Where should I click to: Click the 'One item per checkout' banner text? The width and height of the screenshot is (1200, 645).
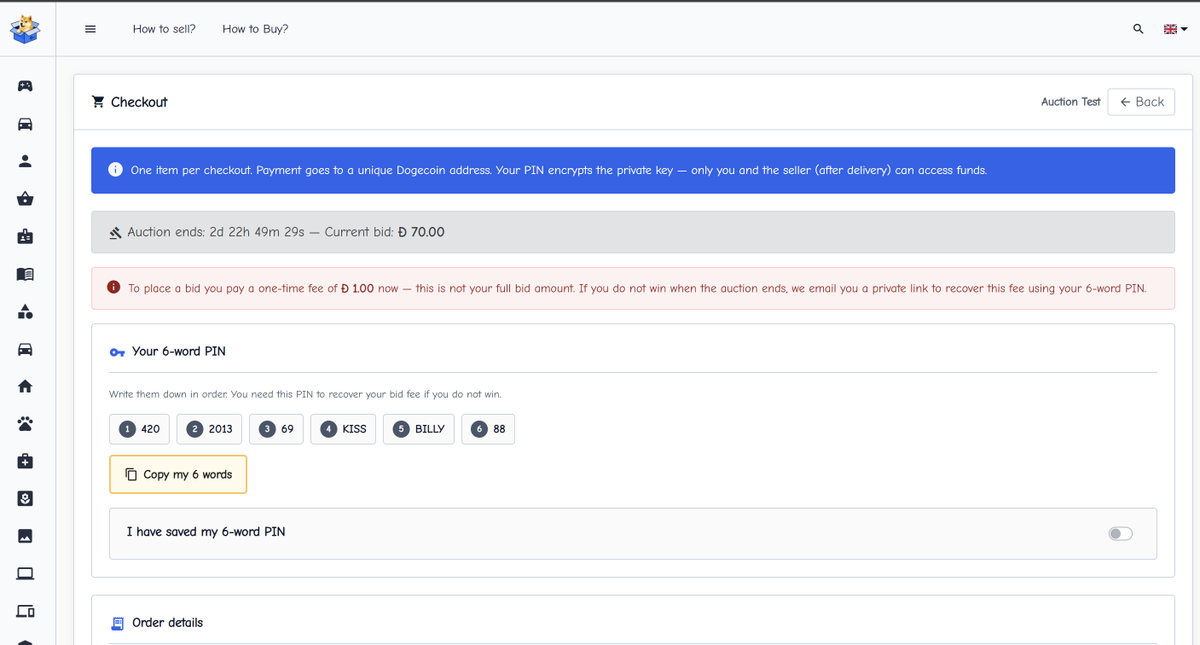point(559,170)
